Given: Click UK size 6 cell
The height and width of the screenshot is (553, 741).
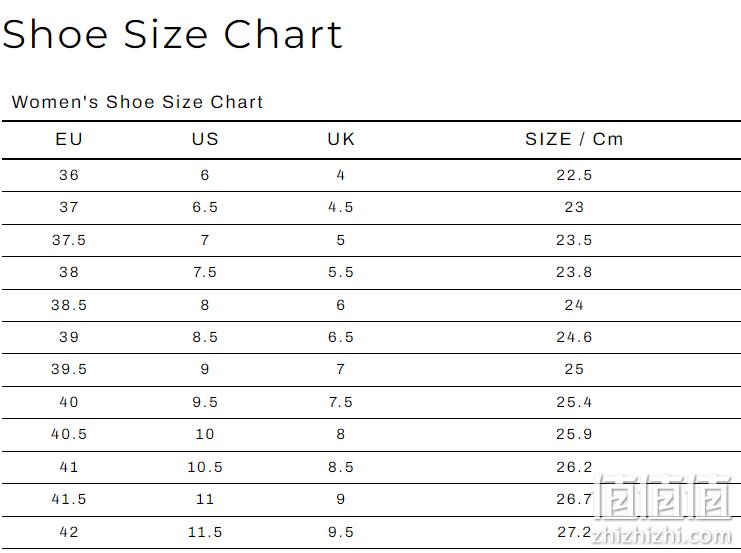Looking at the screenshot, I should tap(341, 305).
